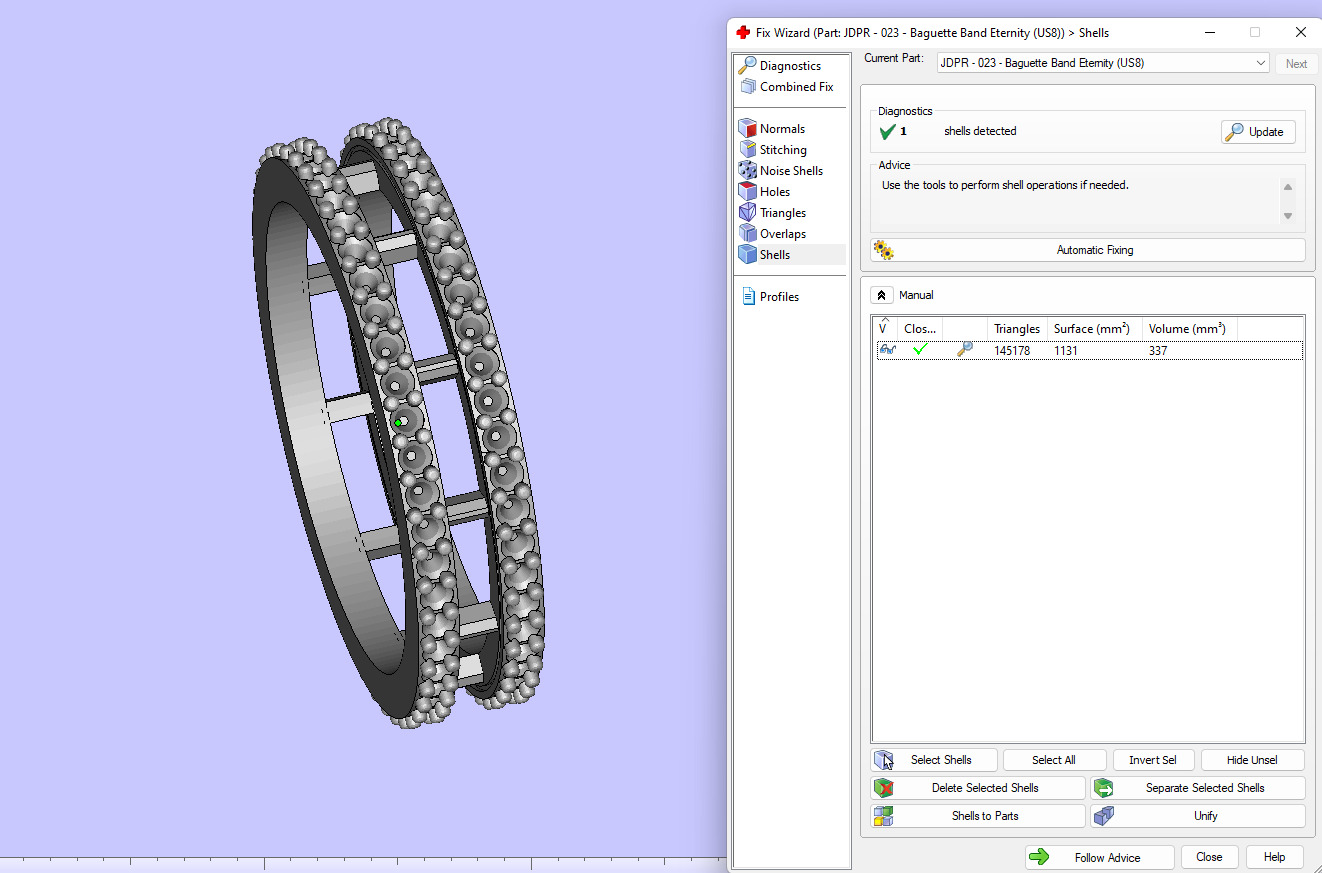Run Automatic Fixing
1322x873 pixels.
tap(1088, 250)
